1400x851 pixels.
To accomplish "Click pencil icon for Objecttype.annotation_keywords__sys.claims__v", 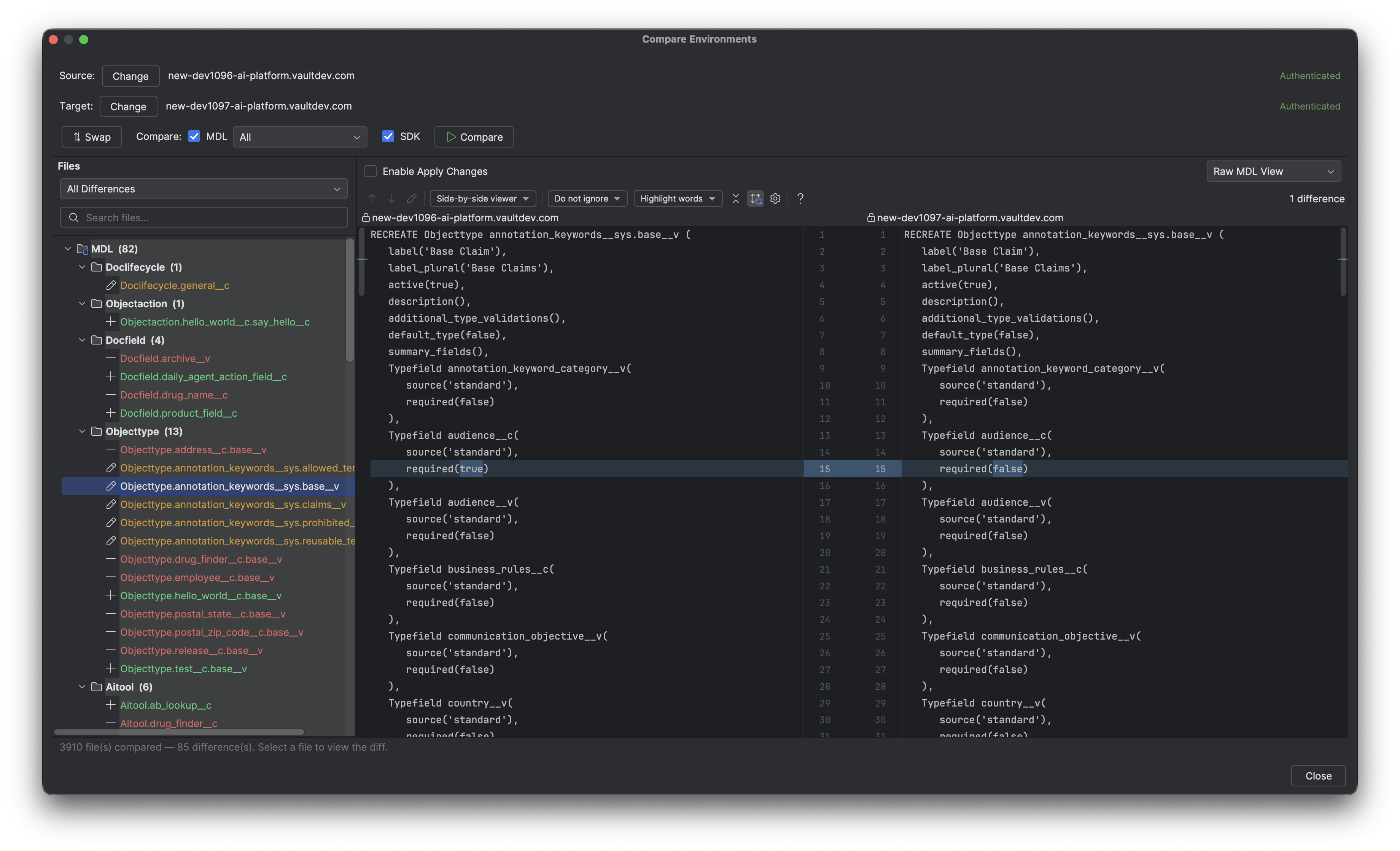I will click(111, 505).
